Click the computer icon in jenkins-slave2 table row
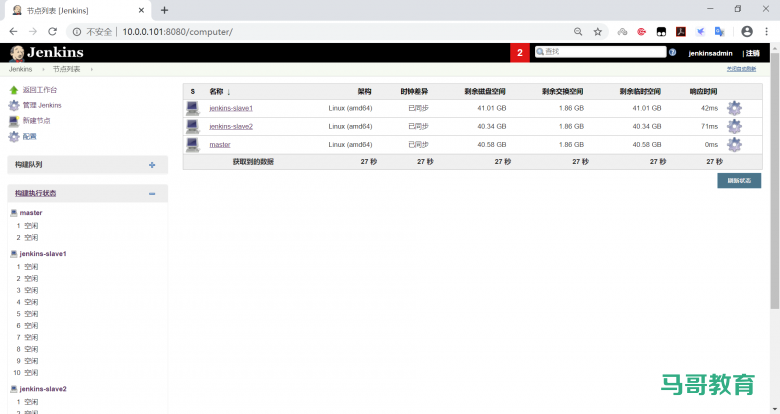 [193, 126]
